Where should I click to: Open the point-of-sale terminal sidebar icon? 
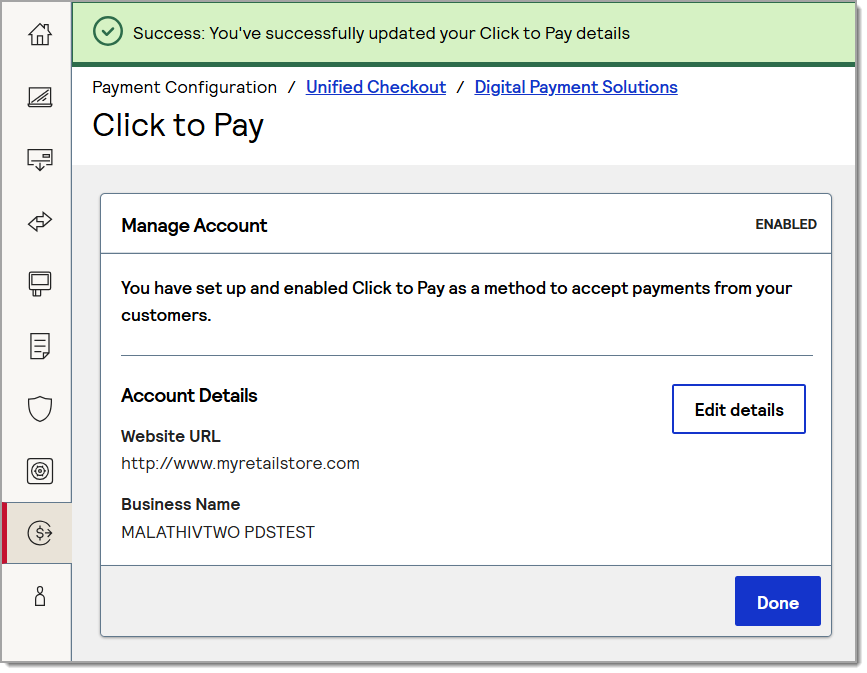(39, 284)
